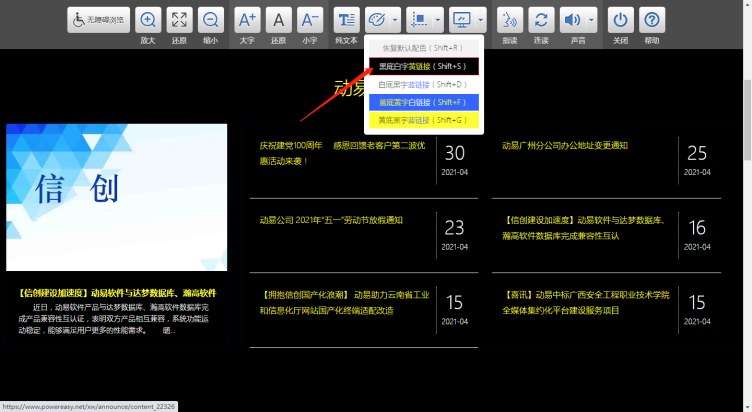Open the 动易公司2021年五一劳动节放假通知 link

pyautogui.click(x=331, y=220)
